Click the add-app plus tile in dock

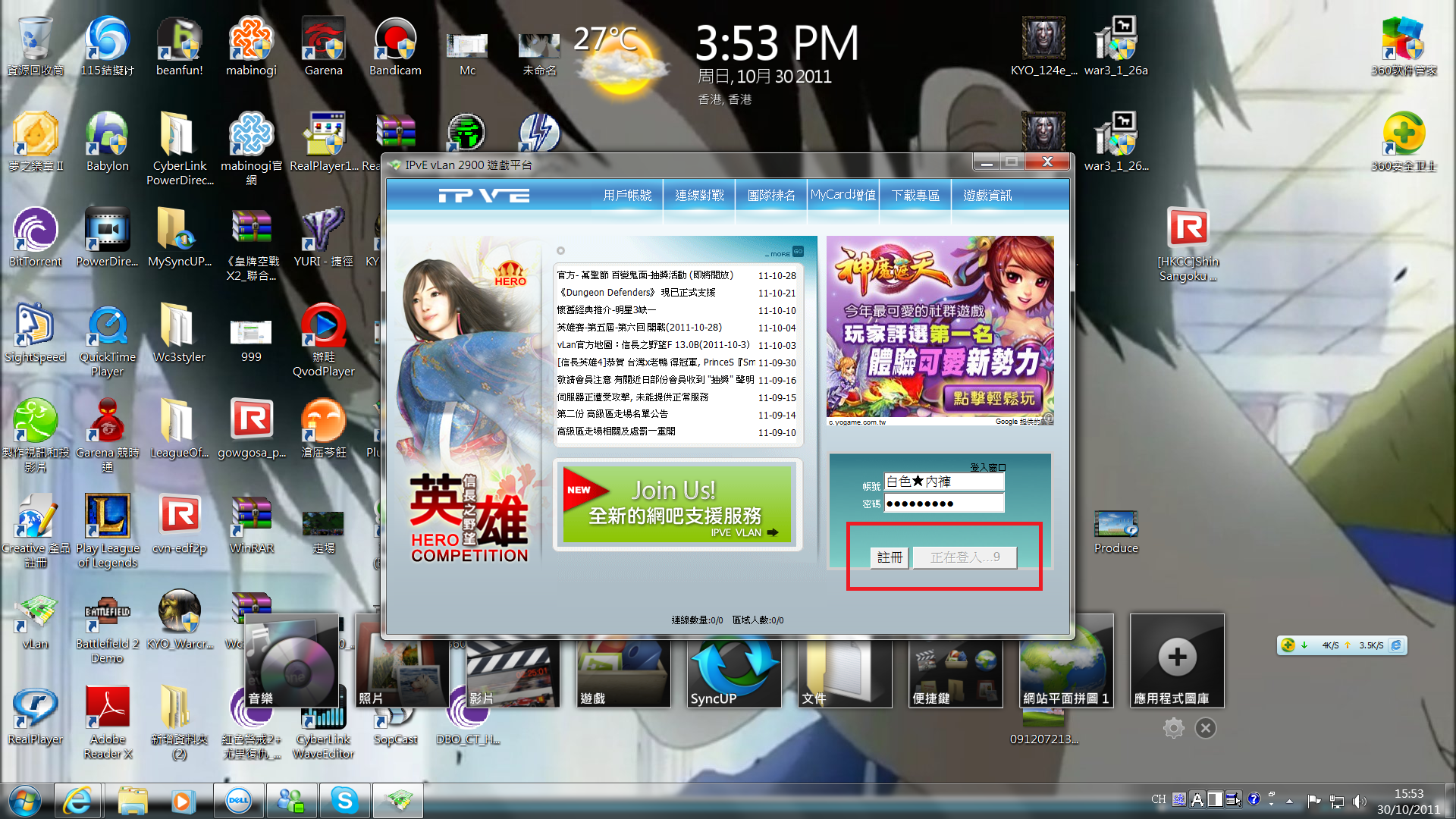(x=1177, y=658)
